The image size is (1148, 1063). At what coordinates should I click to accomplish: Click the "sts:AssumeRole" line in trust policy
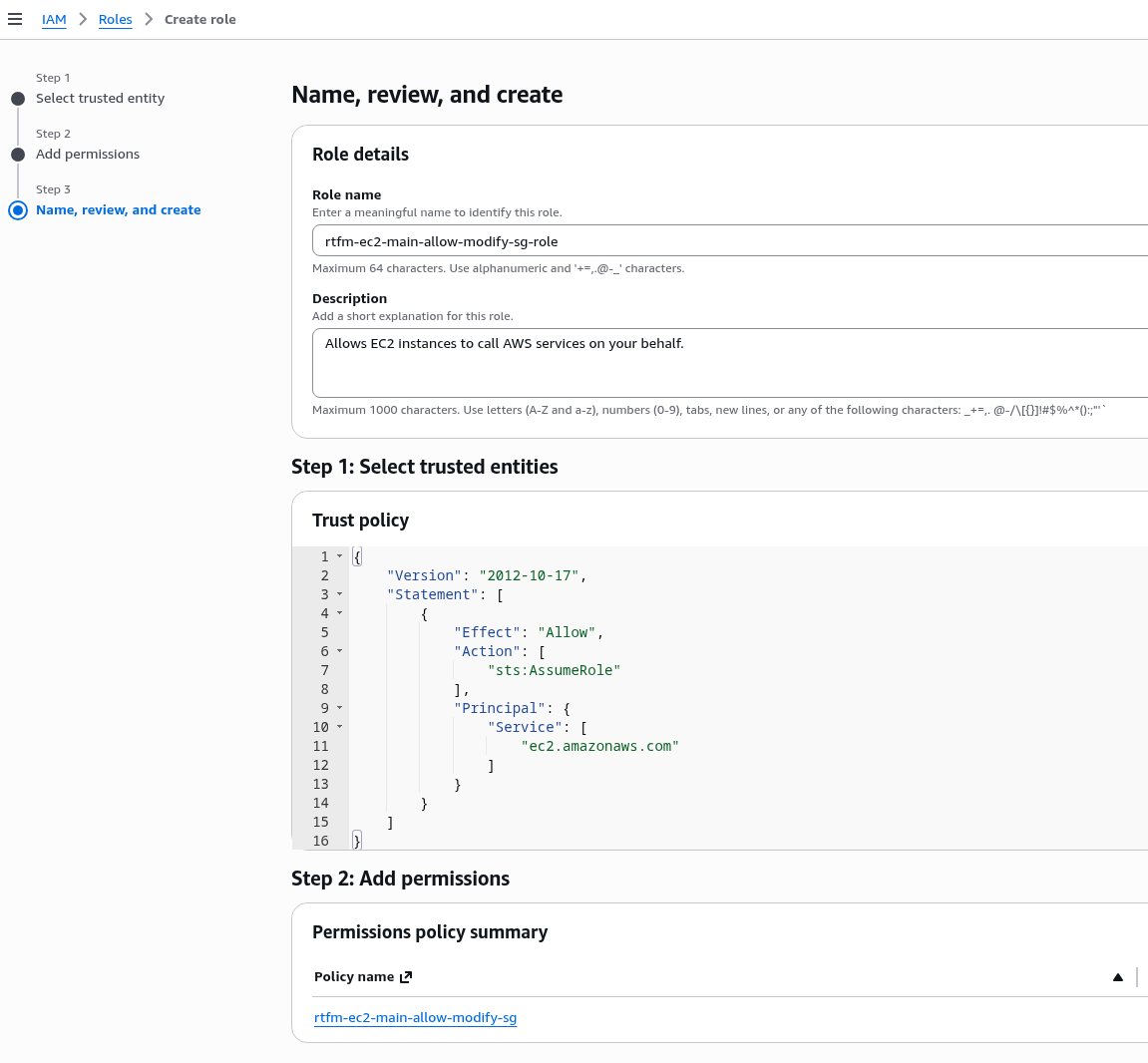click(x=554, y=671)
